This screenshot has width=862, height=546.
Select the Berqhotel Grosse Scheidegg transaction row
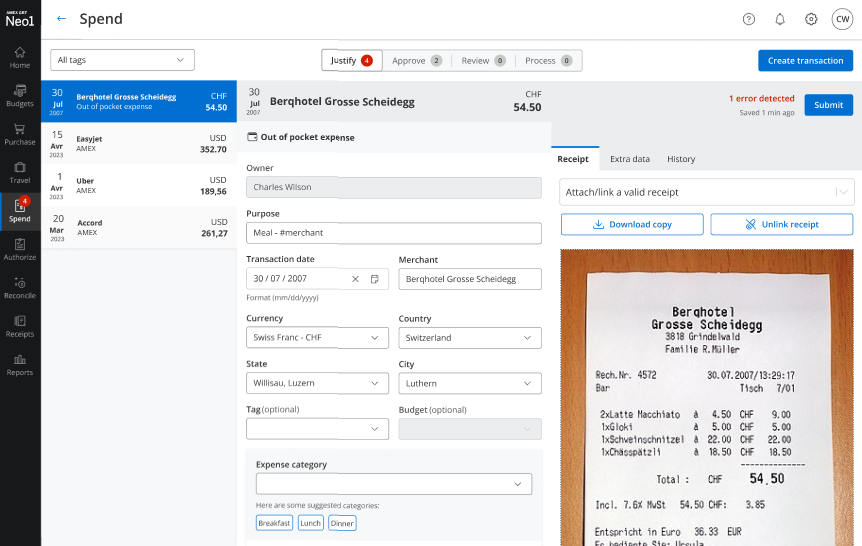pos(139,101)
